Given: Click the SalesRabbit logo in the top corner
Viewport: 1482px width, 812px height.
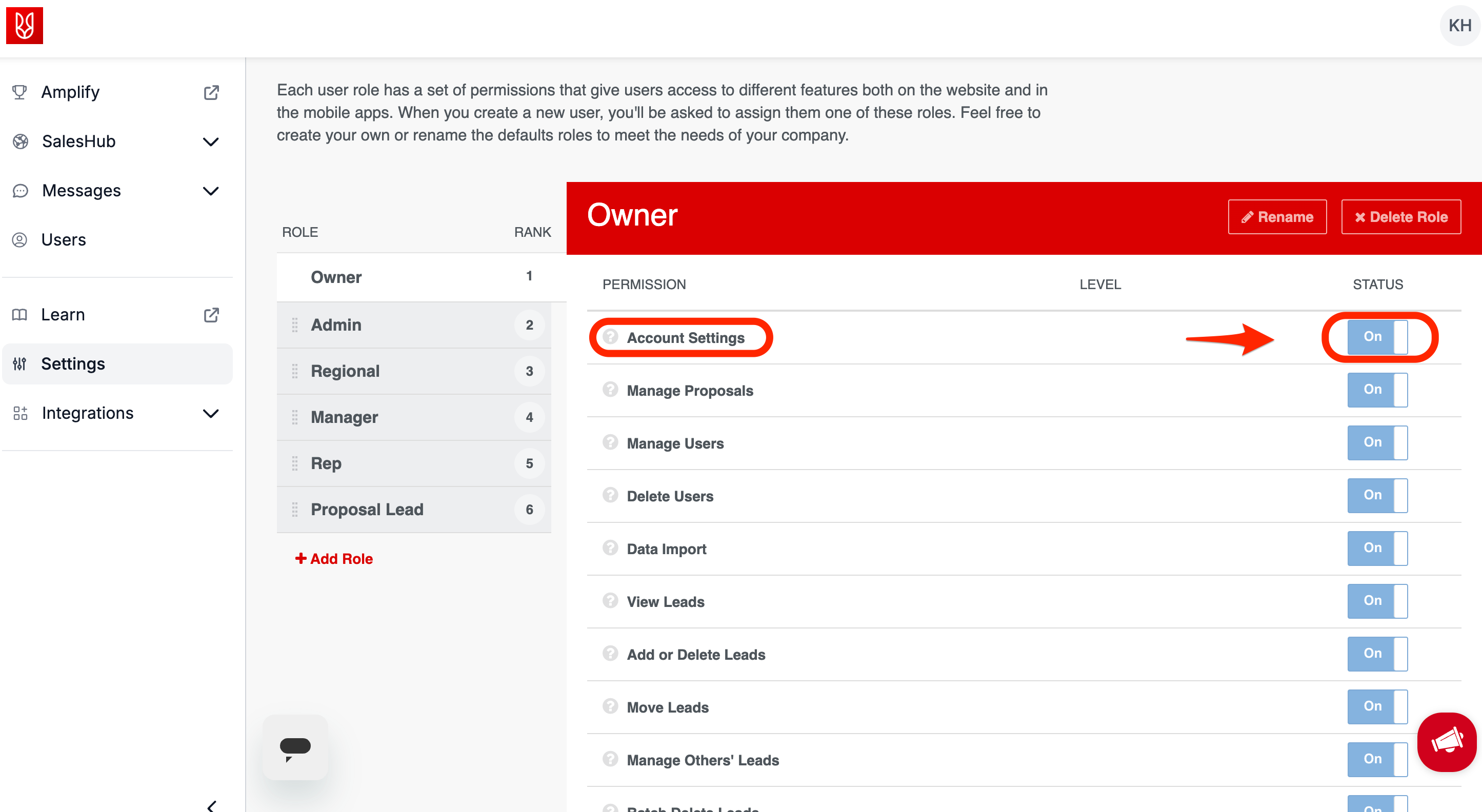Looking at the screenshot, I should (x=25, y=25).
